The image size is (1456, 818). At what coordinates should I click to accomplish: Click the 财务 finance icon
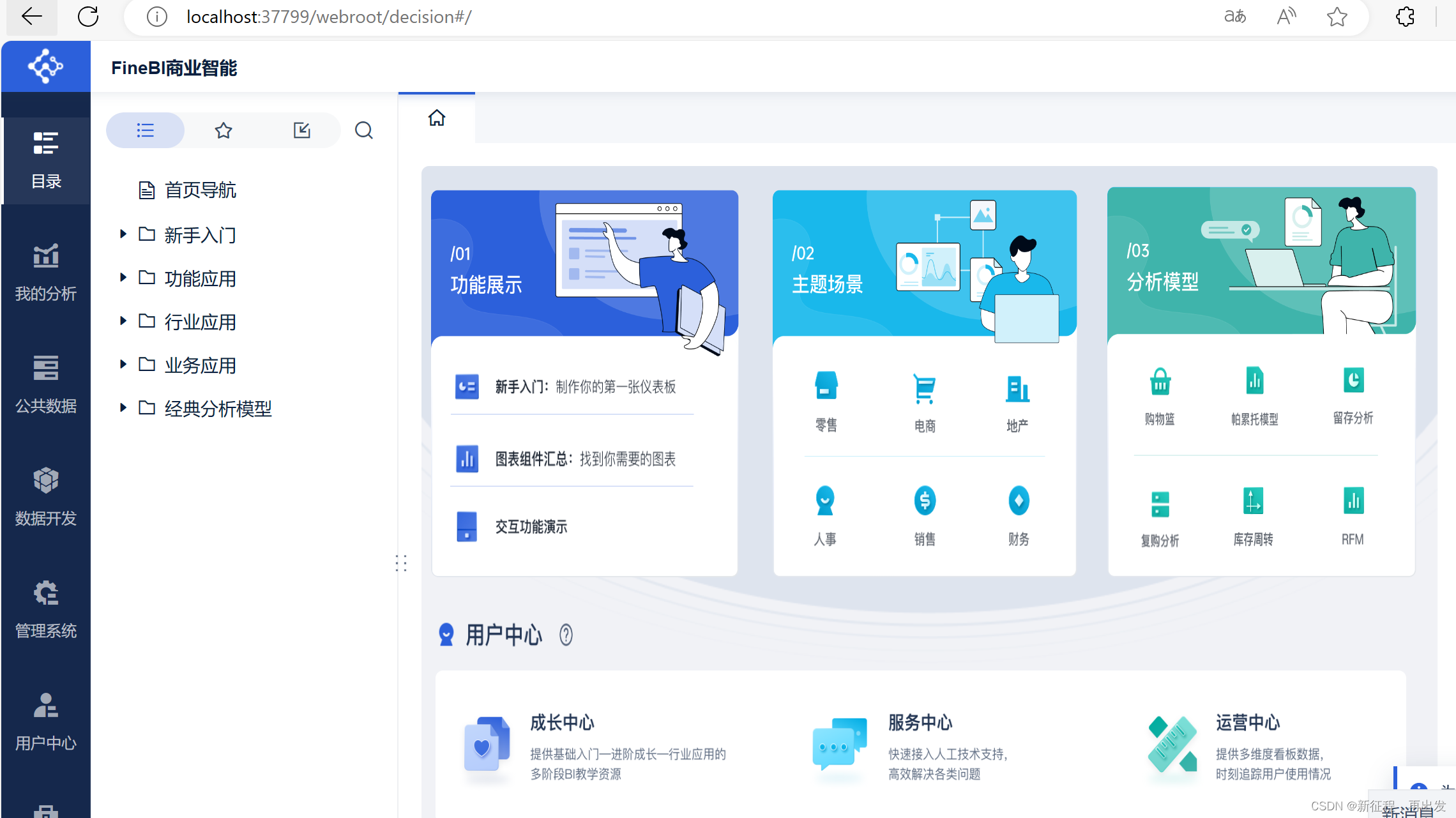coord(1019,501)
